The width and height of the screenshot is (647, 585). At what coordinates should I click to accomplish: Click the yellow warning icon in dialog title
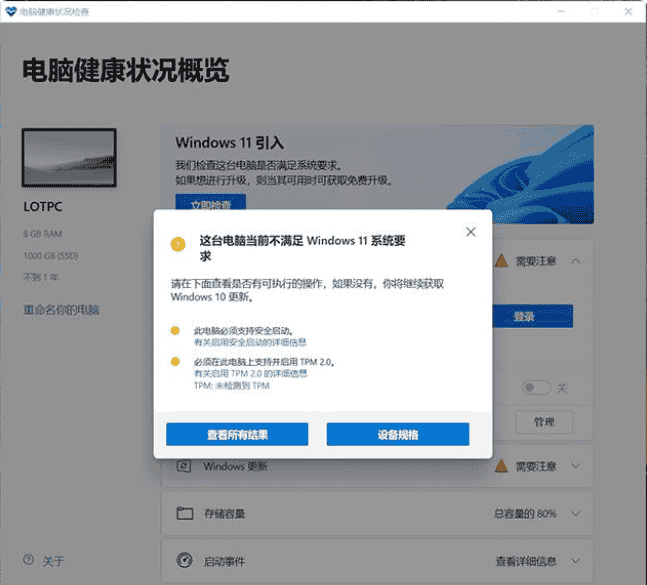[178, 242]
